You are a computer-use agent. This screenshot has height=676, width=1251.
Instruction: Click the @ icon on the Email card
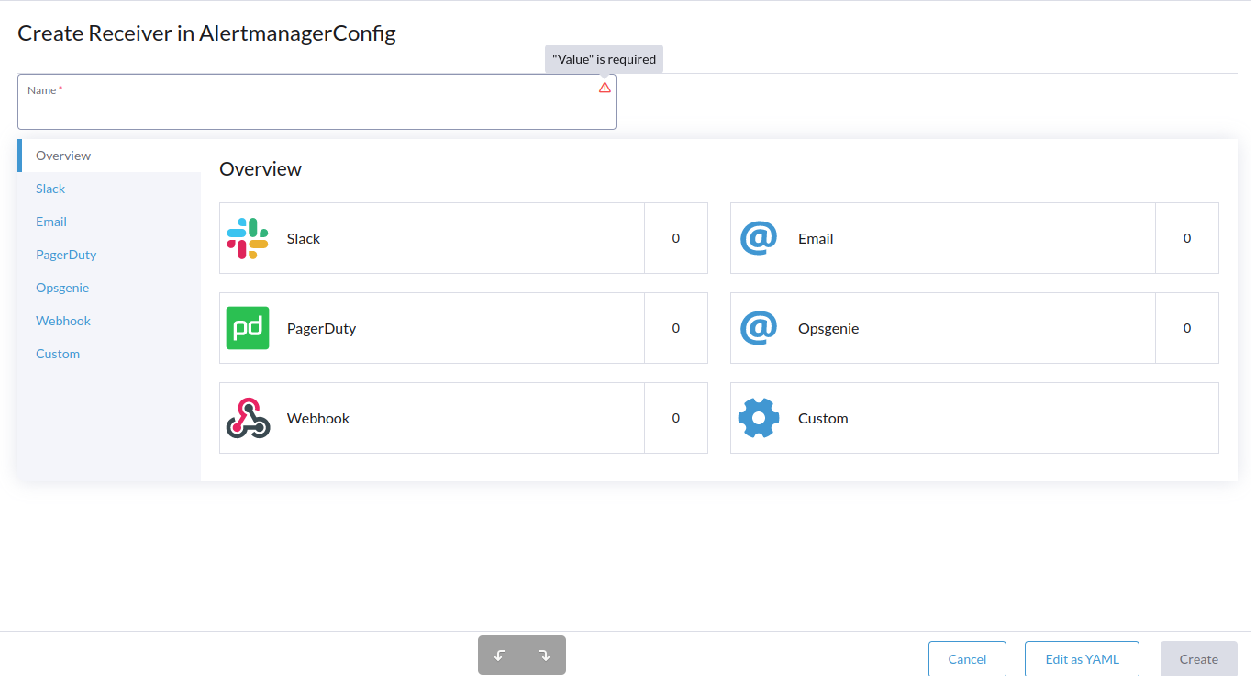pyautogui.click(x=758, y=237)
